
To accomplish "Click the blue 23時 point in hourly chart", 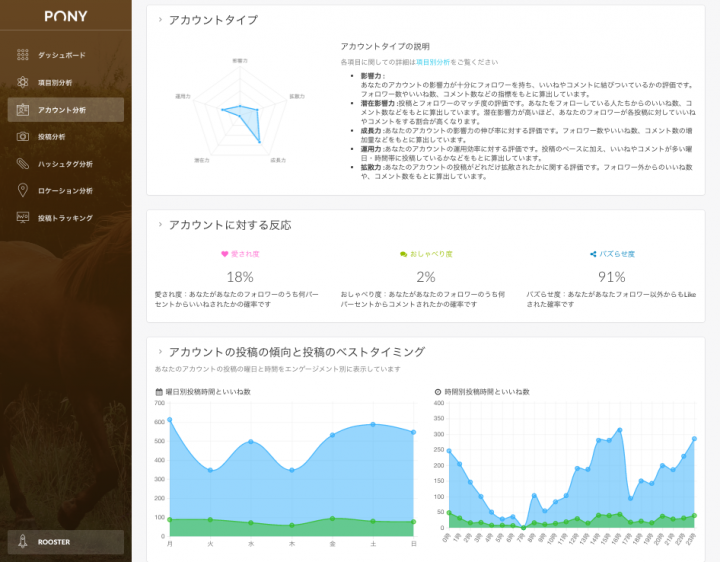I will tap(694, 438).
